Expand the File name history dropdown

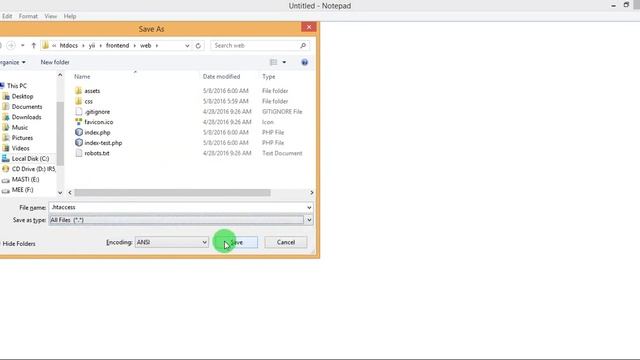pyautogui.click(x=309, y=207)
